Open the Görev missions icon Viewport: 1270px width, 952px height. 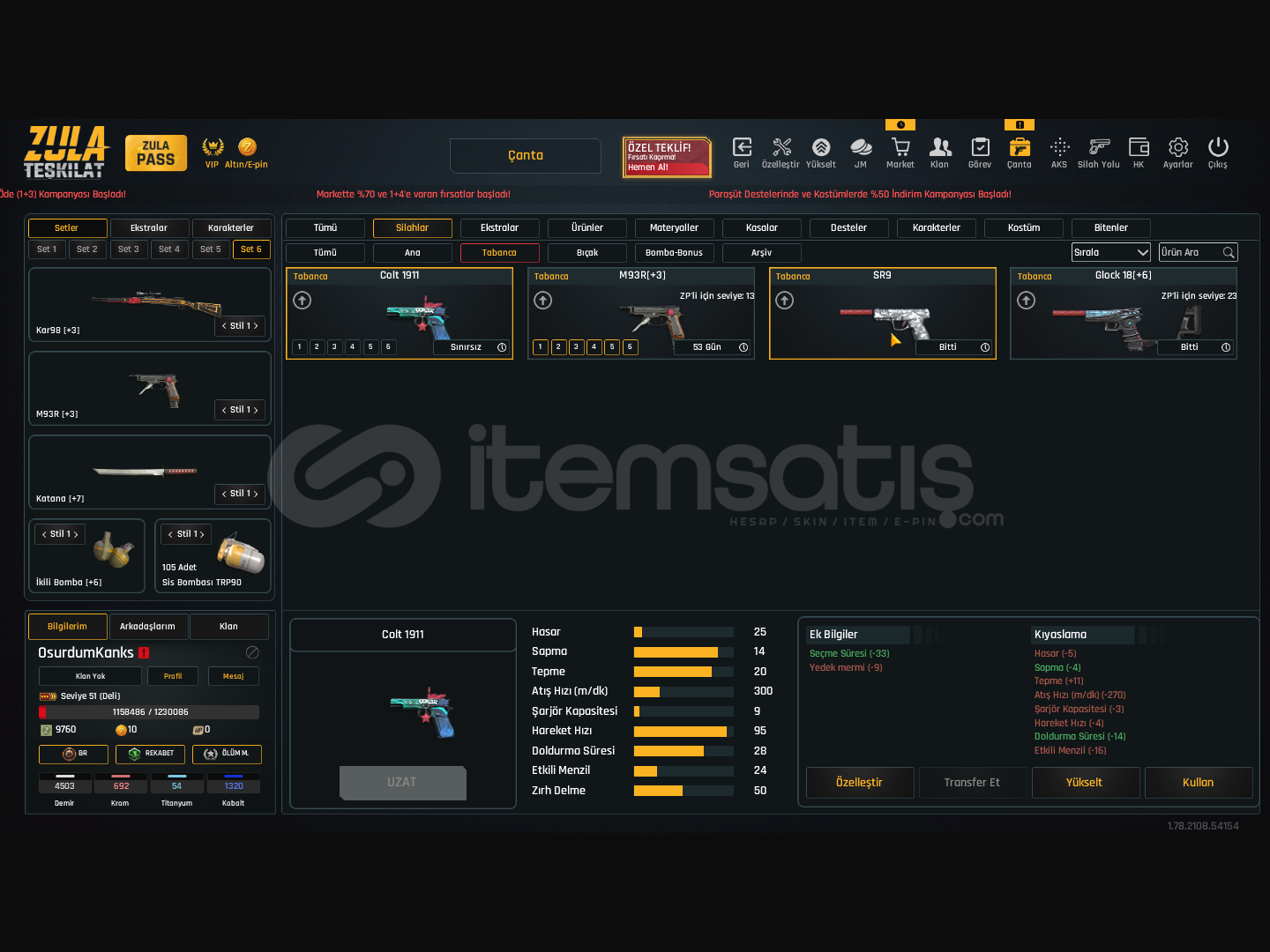point(980,147)
